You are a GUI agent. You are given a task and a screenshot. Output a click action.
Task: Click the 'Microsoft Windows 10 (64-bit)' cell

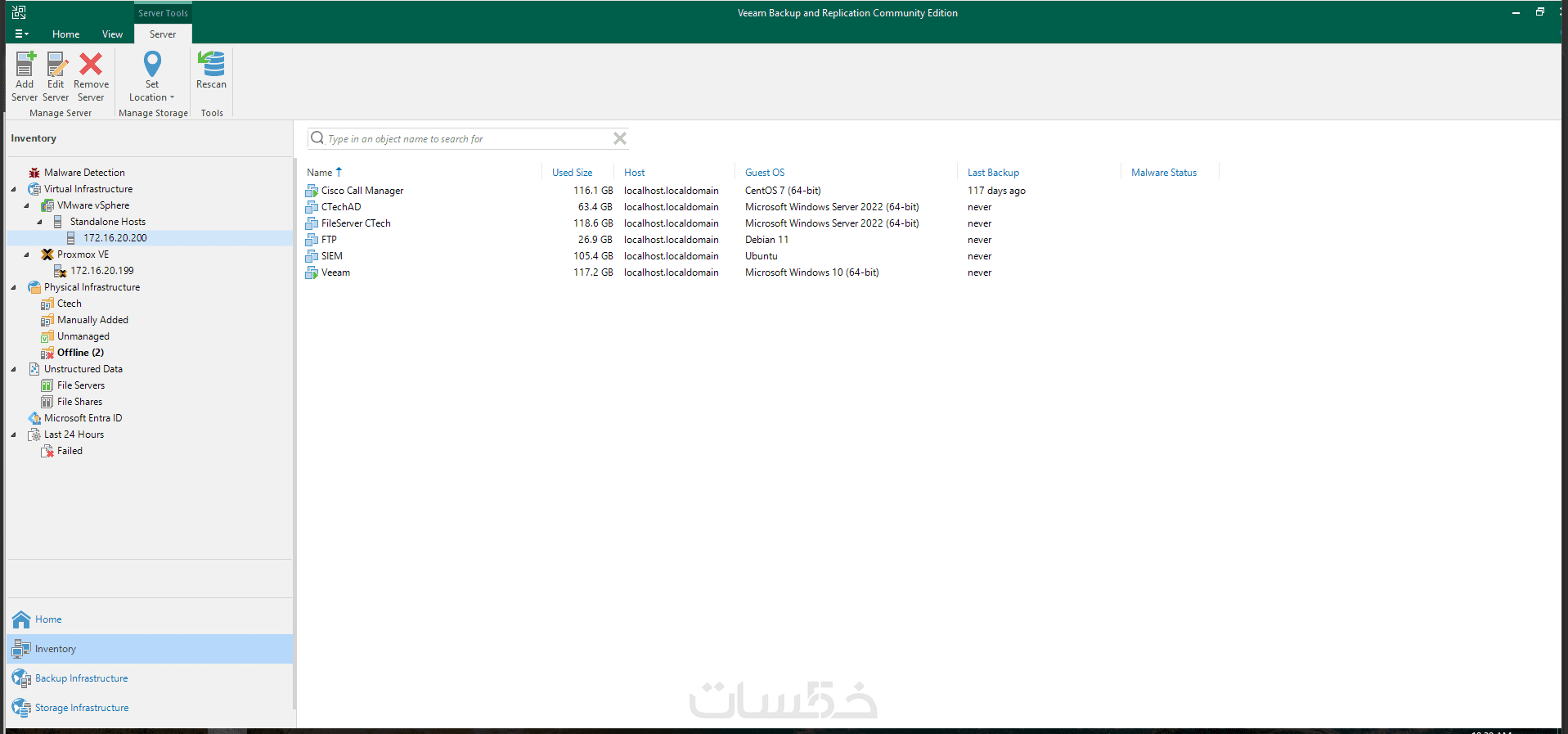coord(812,272)
